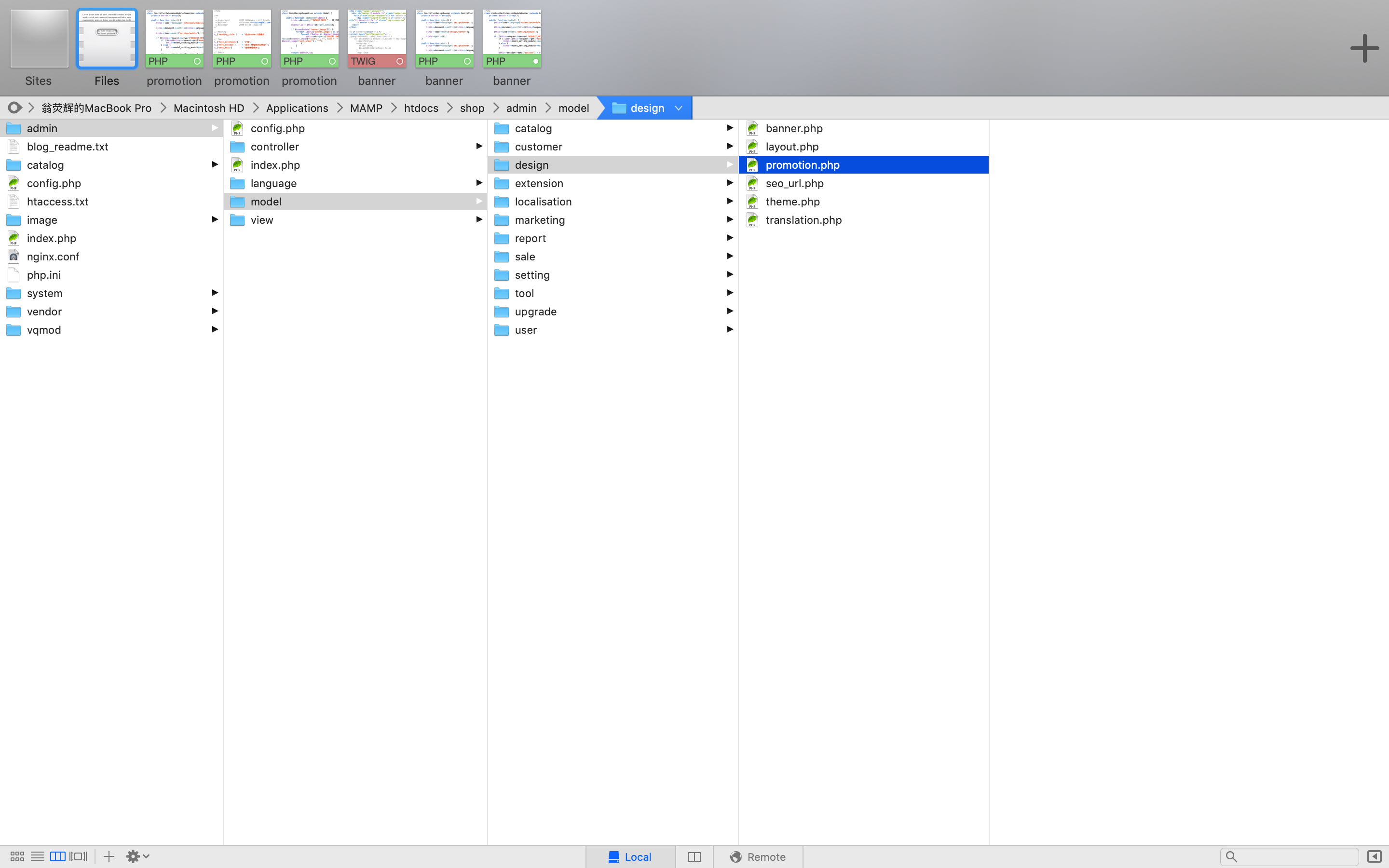Screen dimensions: 1389x868
Task: Select the Local files button
Action: pyautogui.click(x=630, y=856)
